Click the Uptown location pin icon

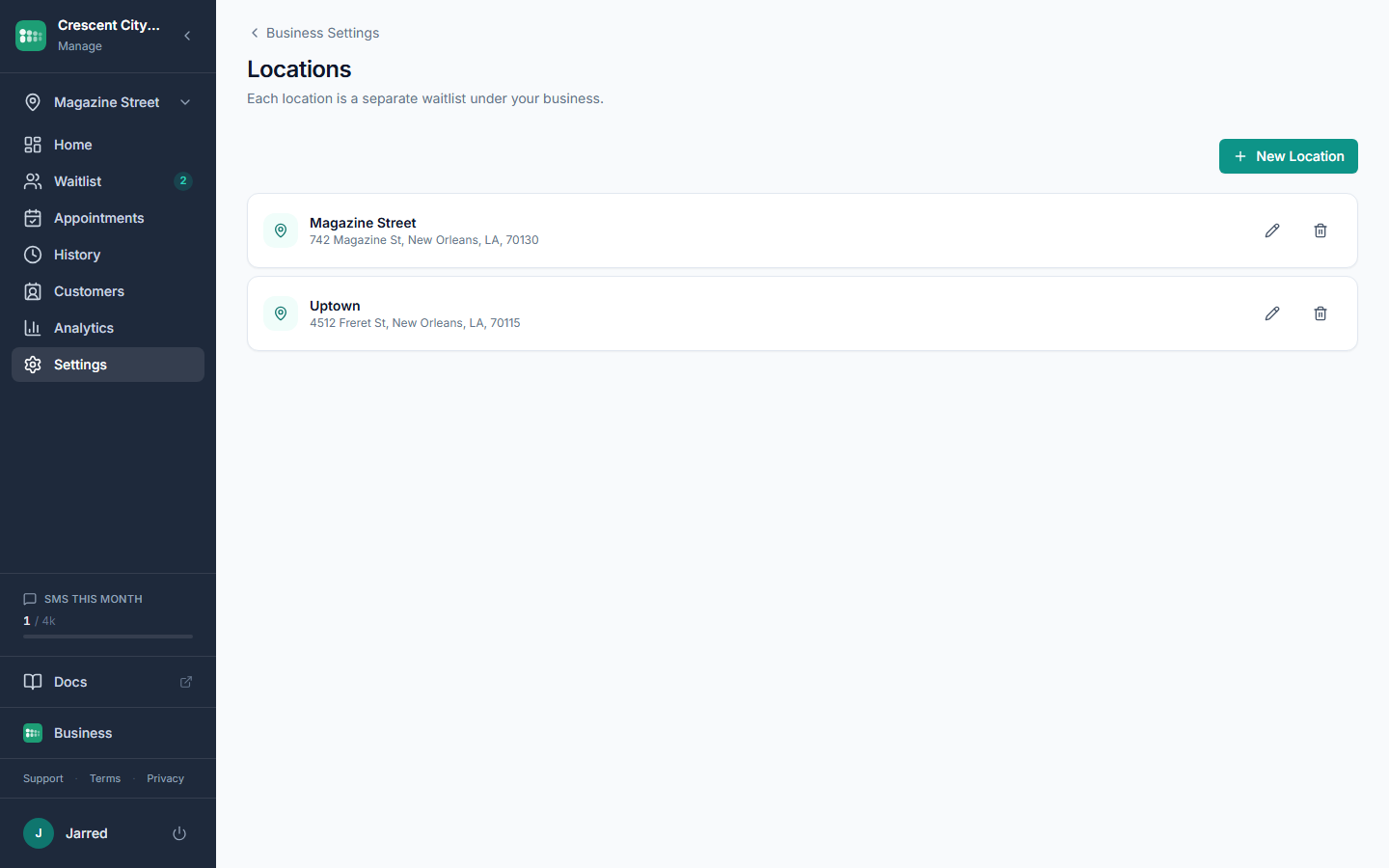point(281,313)
